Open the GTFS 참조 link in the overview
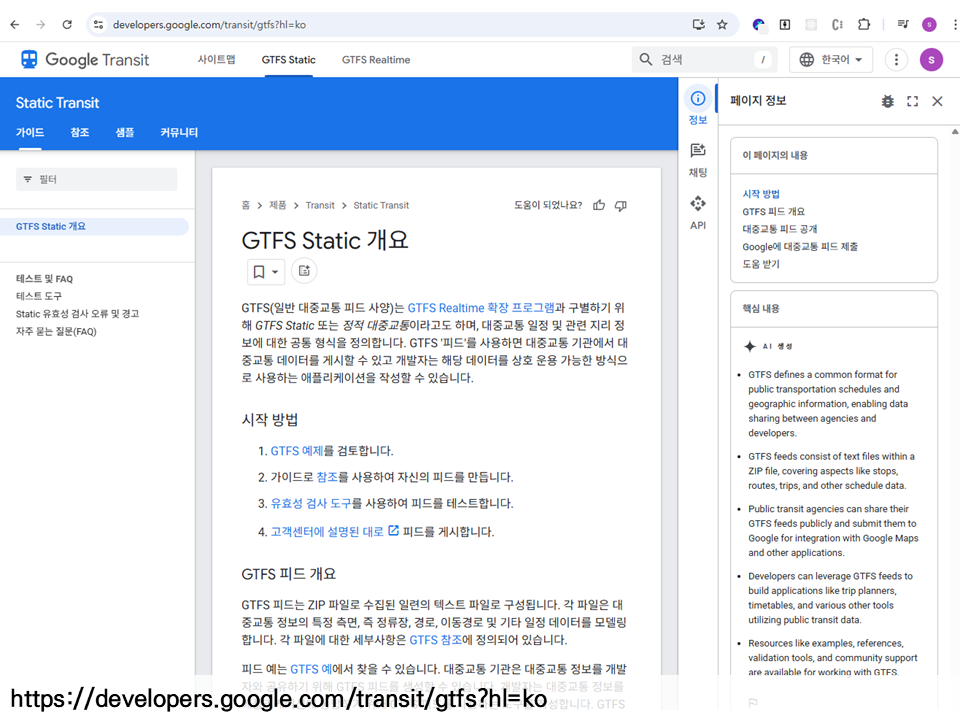Screen dimensions: 960x720 [435, 640]
